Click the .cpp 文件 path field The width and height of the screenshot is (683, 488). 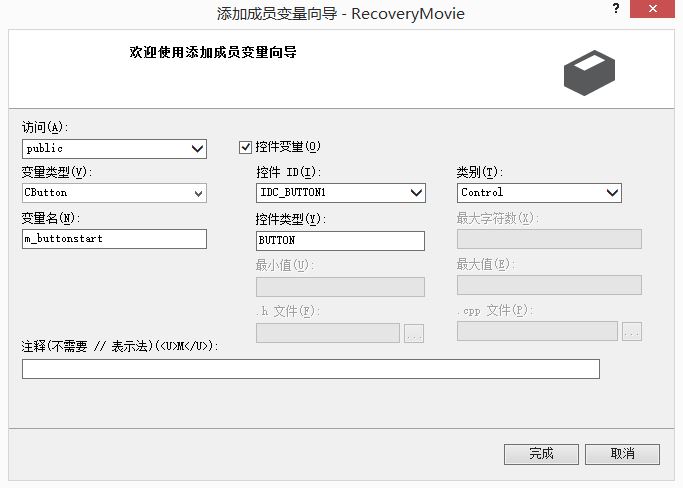(538, 331)
